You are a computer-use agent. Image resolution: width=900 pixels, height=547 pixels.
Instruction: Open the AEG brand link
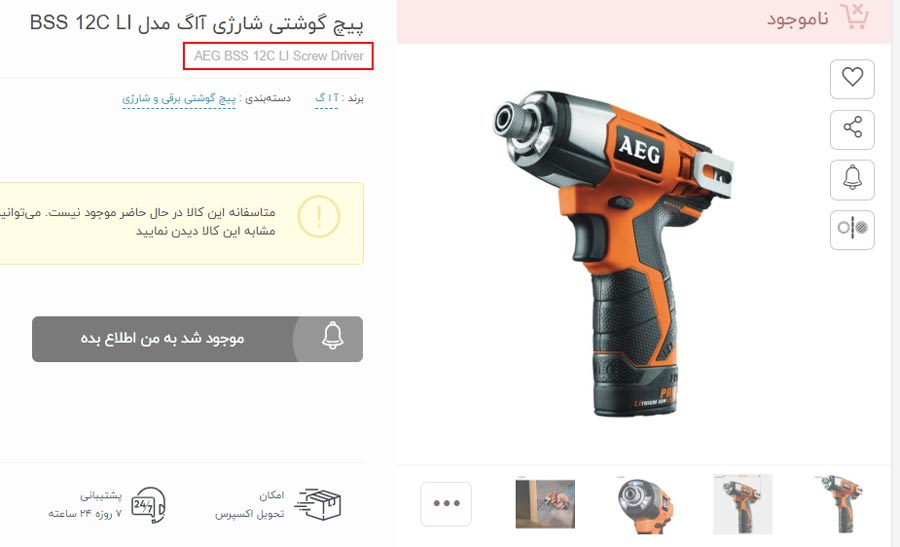[326, 98]
